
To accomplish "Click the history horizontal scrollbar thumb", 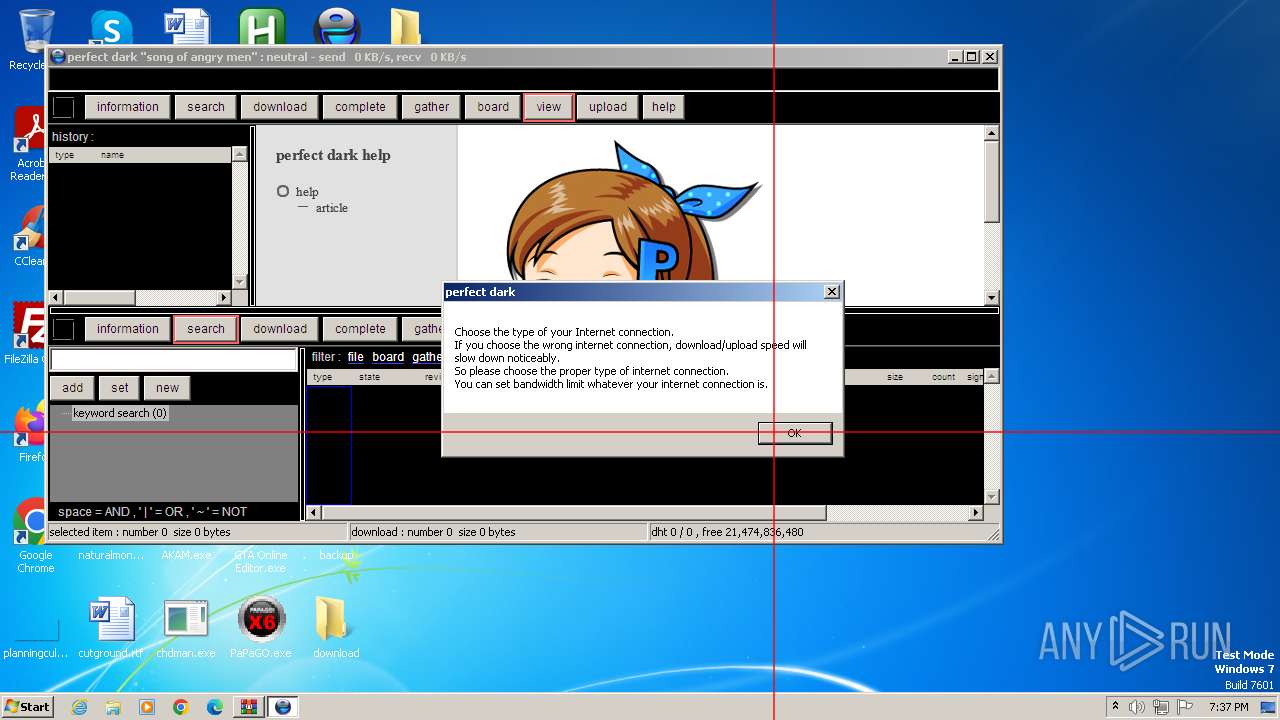I will [99, 298].
